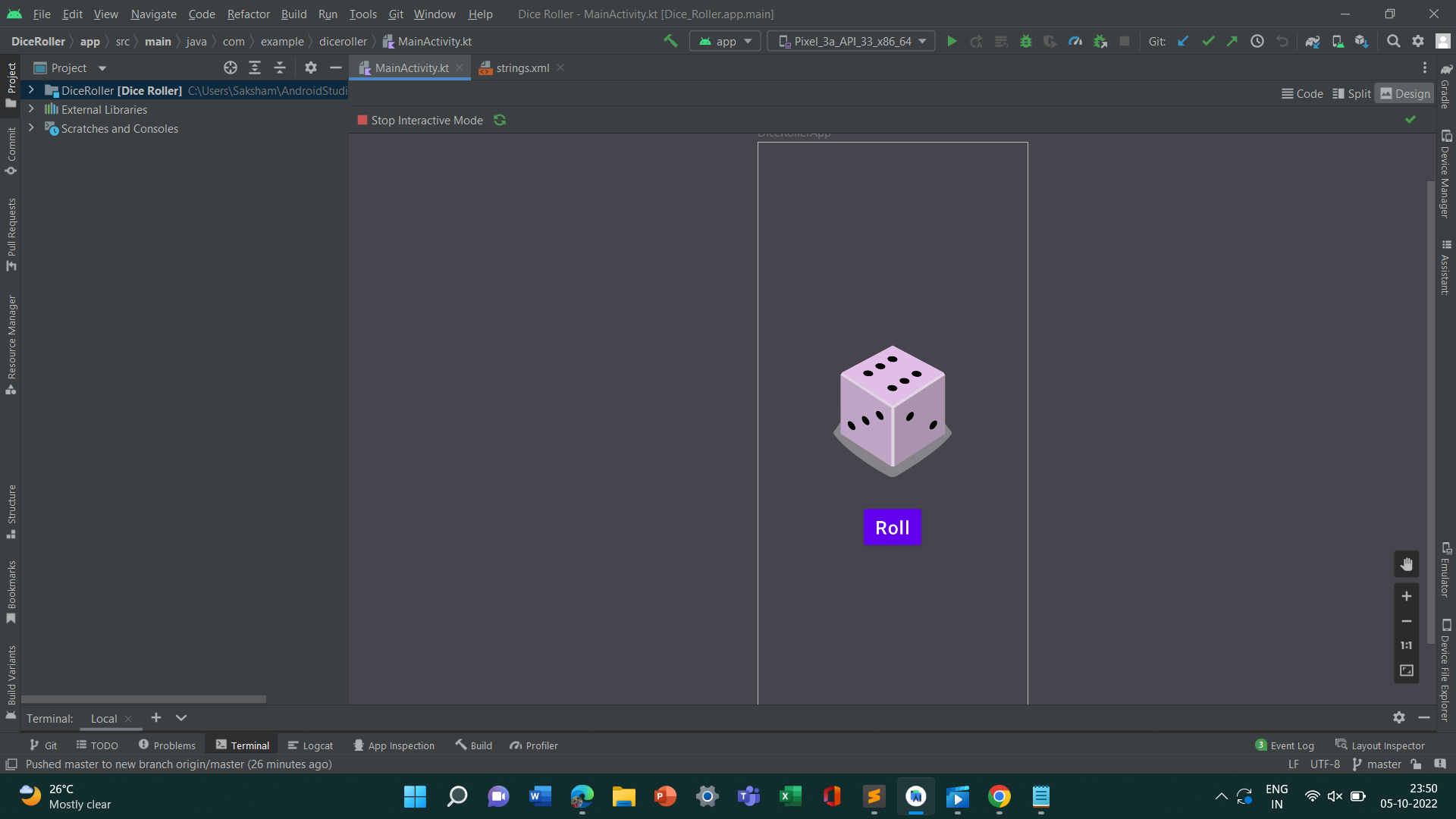Launch Google Chrome from the taskbar
This screenshot has width=1456, height=819.
coord(999,797)
